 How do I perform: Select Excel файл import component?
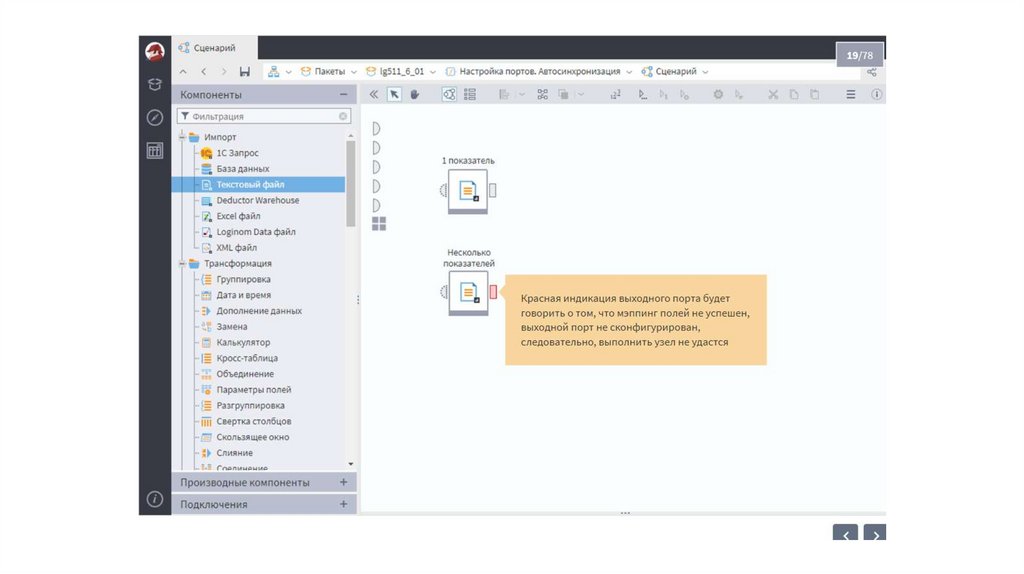(238, 216)
